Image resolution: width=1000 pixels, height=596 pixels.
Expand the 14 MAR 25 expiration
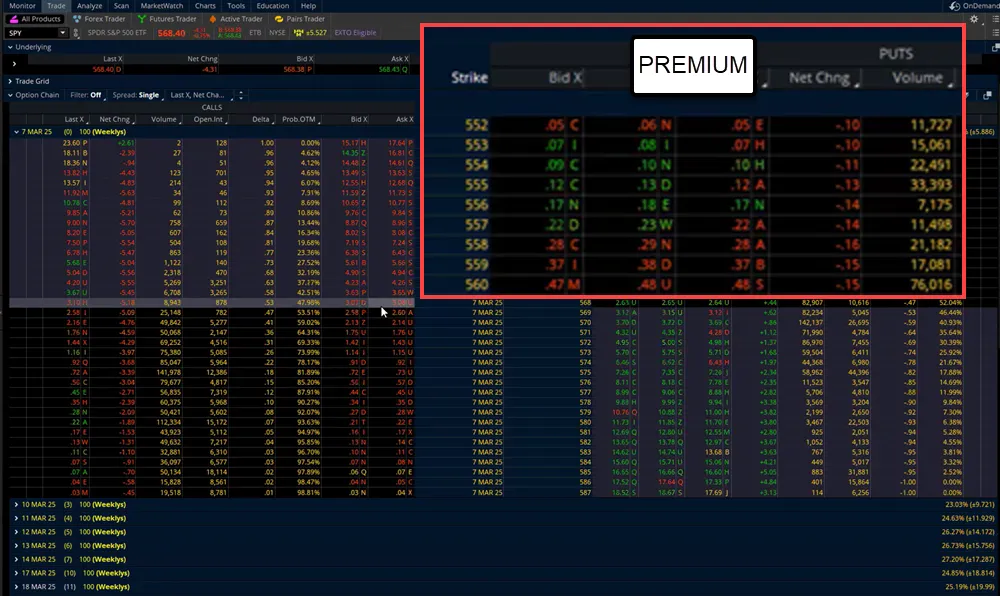coord(16,559)
